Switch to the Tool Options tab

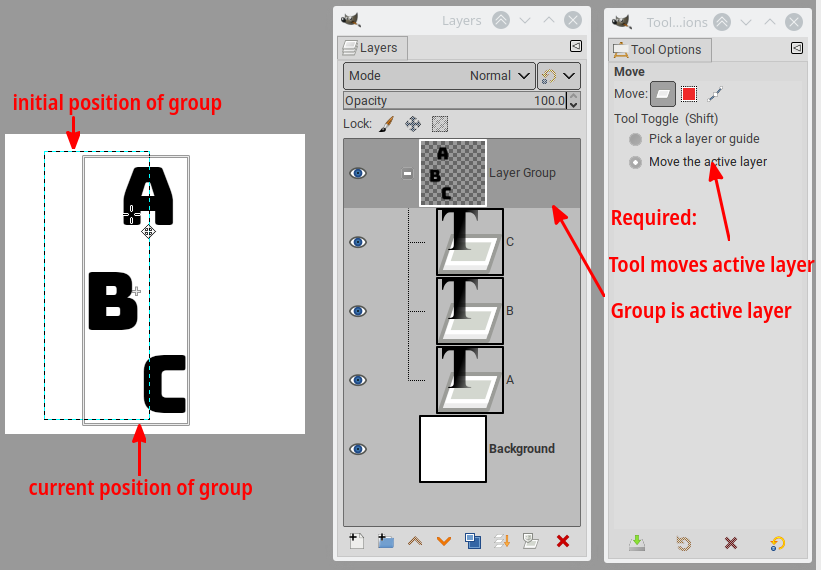(660, 50)
